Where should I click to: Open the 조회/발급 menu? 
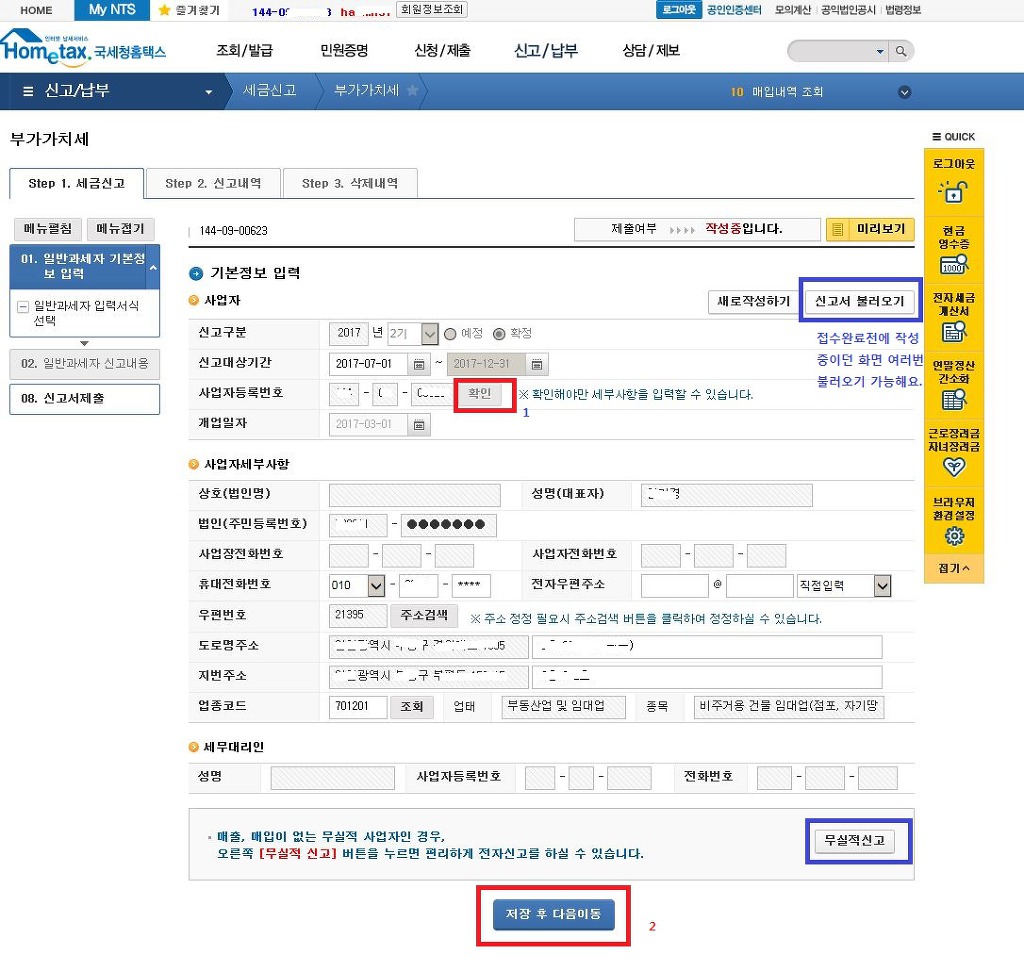(244, 51)
